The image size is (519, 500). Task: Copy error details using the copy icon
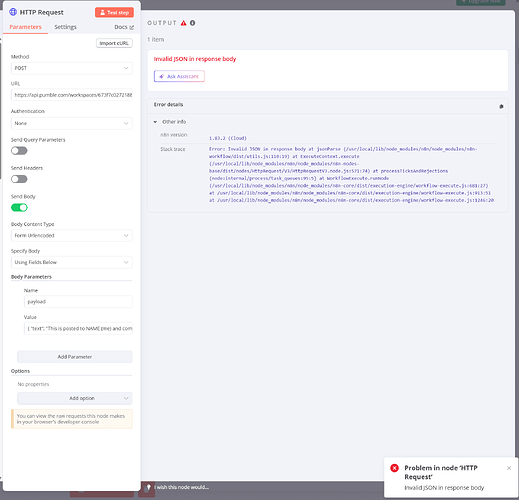coord(501,107)
